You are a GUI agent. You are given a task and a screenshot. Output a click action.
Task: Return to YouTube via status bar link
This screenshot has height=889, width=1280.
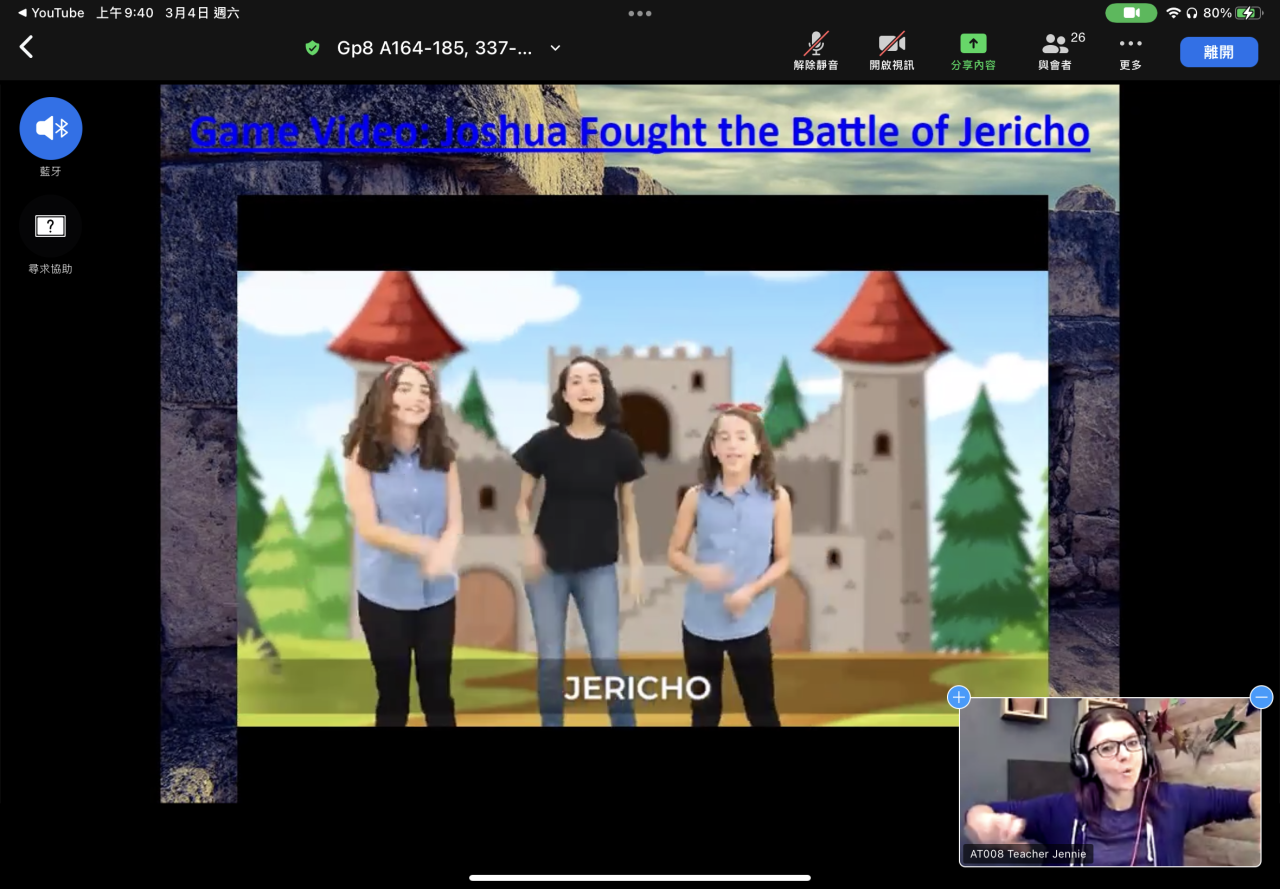(51, 13)
